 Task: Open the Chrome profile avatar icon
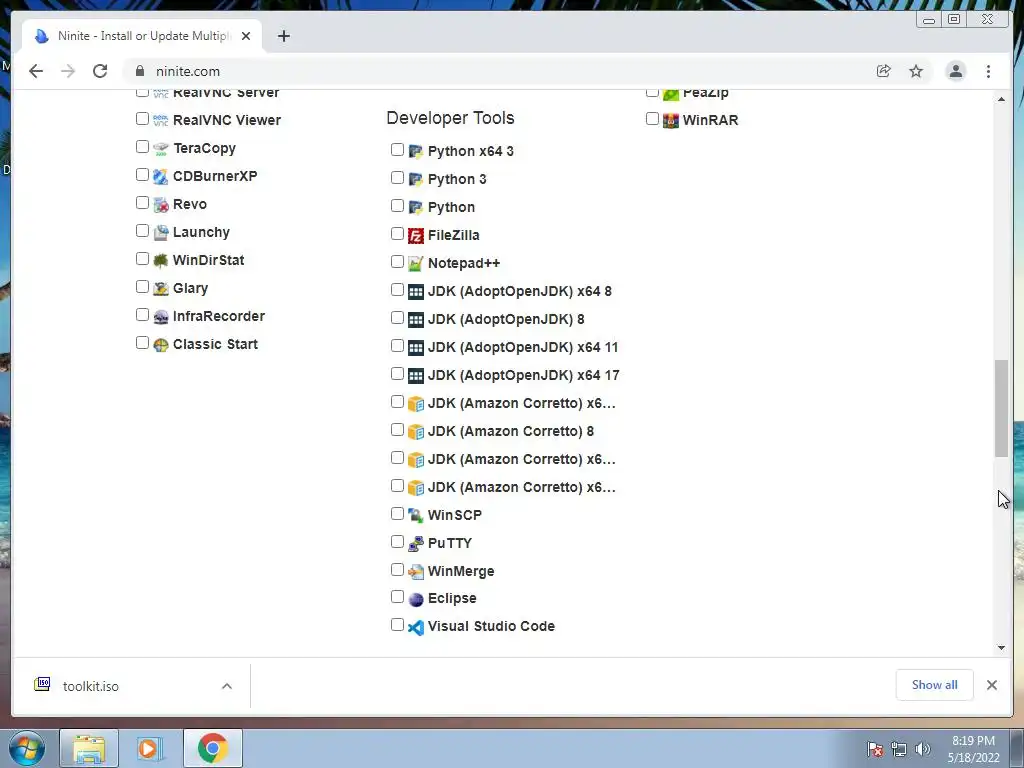pos(955,71)
